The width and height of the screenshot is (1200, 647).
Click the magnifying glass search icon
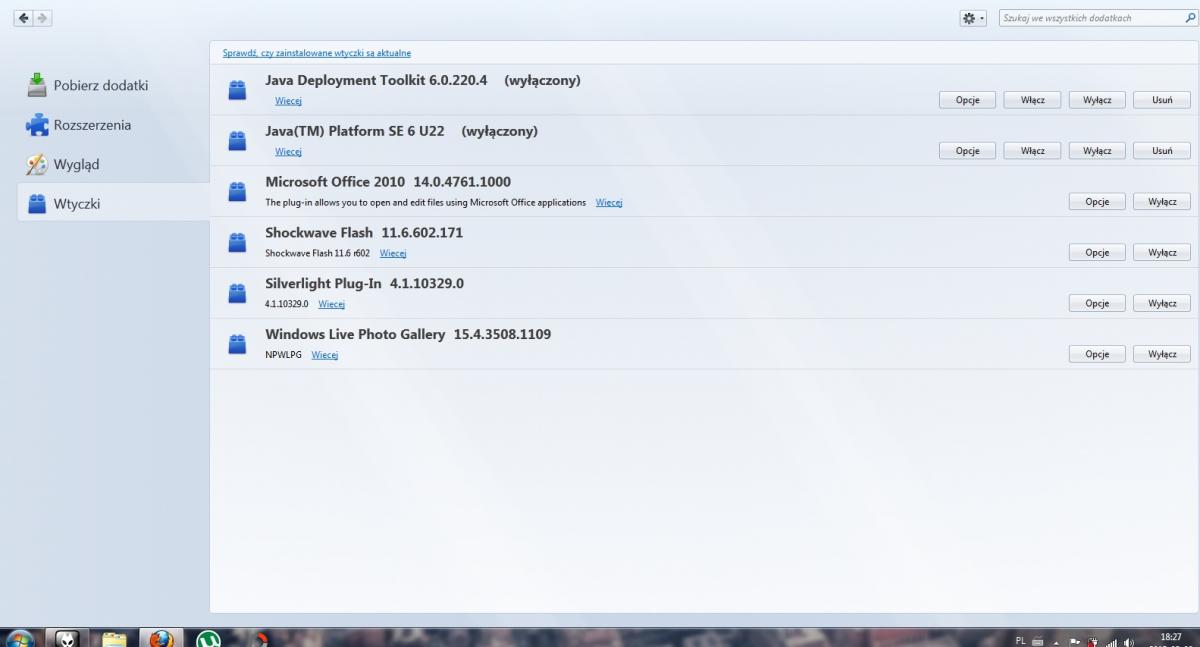pos(1189,18)
